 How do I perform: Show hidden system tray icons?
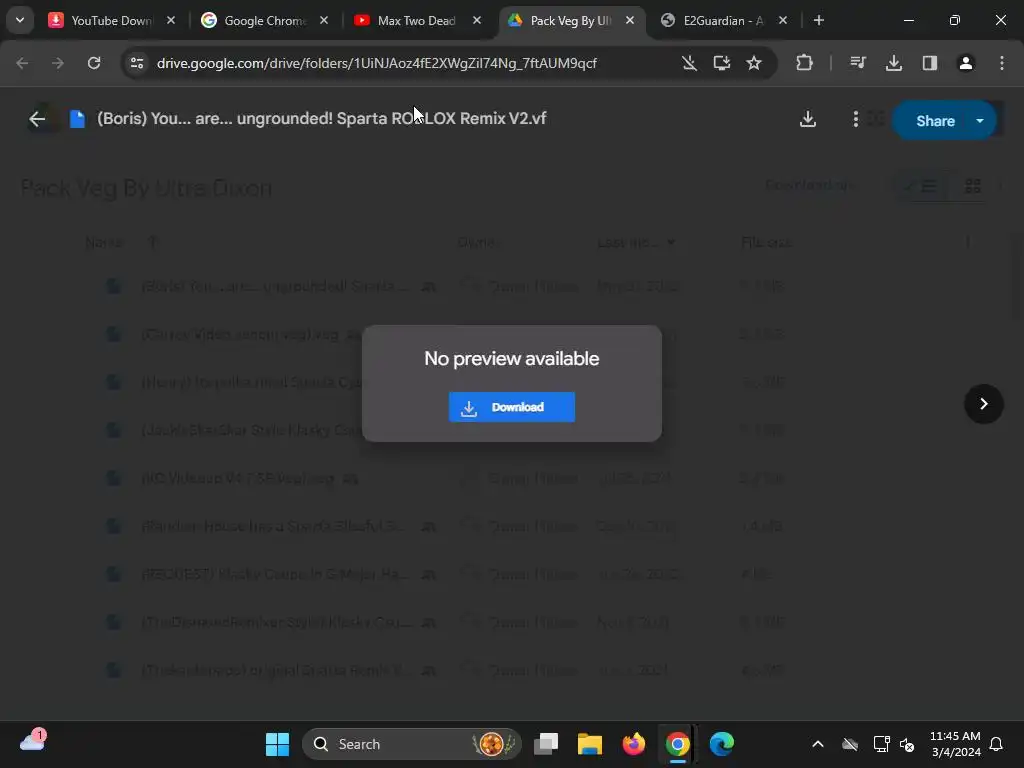point(817,744)
